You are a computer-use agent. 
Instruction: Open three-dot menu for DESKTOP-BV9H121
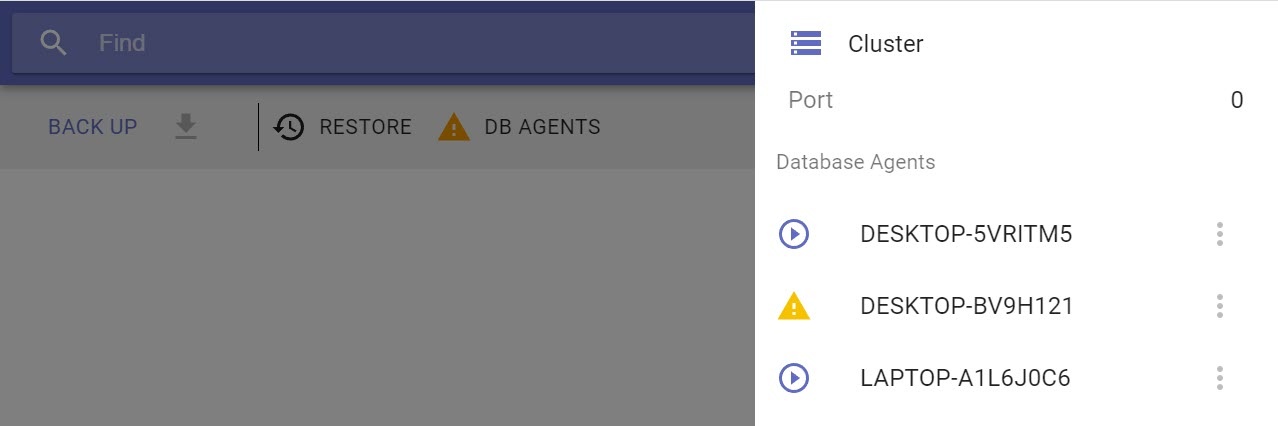pos(1219,306)
